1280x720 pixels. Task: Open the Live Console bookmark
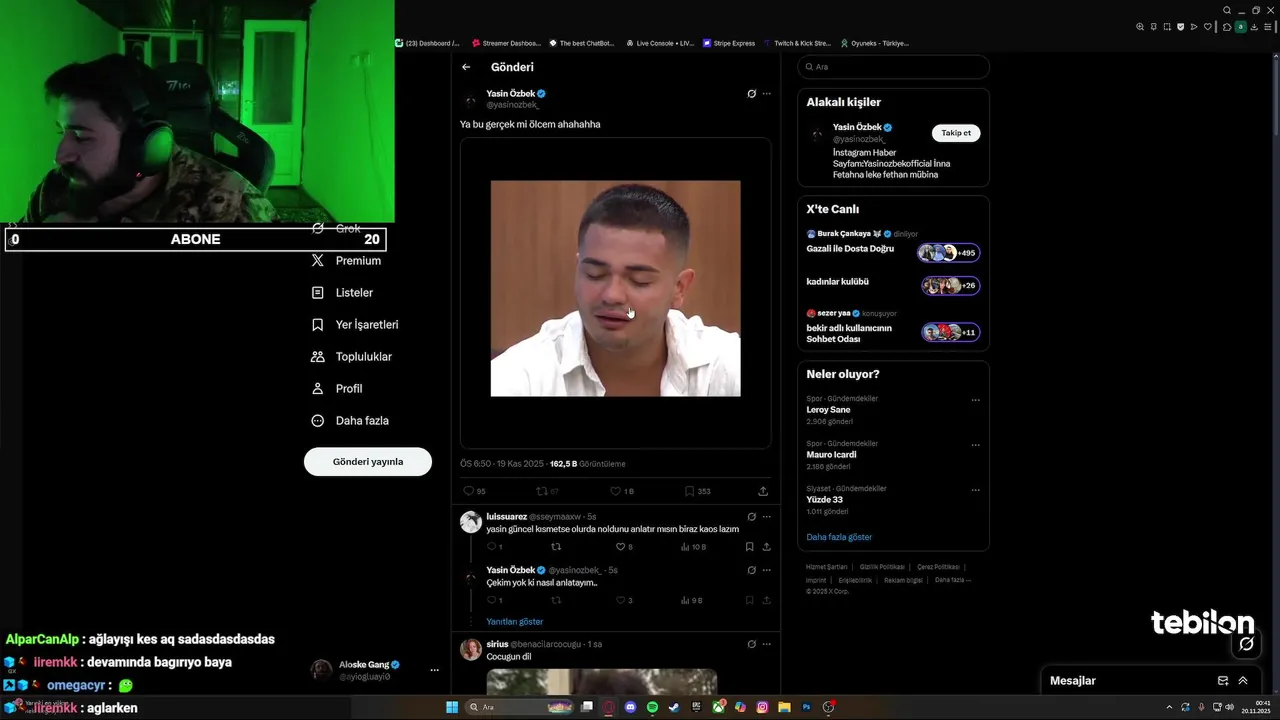coord(660,43)
